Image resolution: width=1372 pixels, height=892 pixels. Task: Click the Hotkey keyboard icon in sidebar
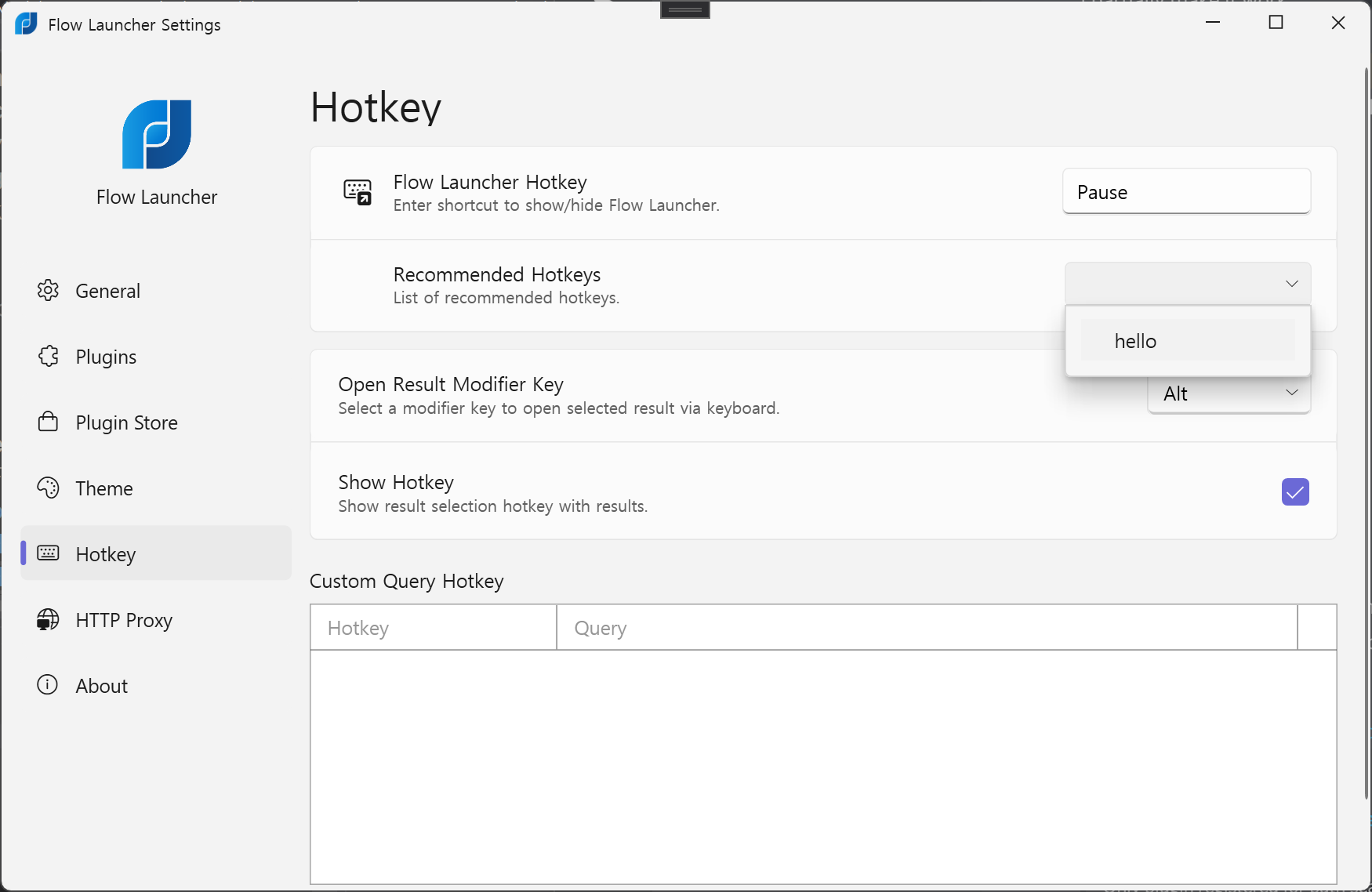pos(48,553)
